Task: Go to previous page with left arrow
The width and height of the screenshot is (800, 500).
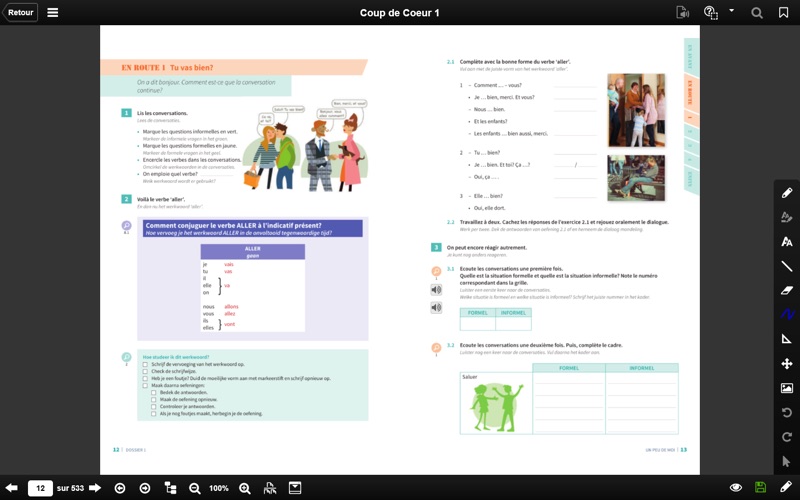Action: tap(11, 488)
